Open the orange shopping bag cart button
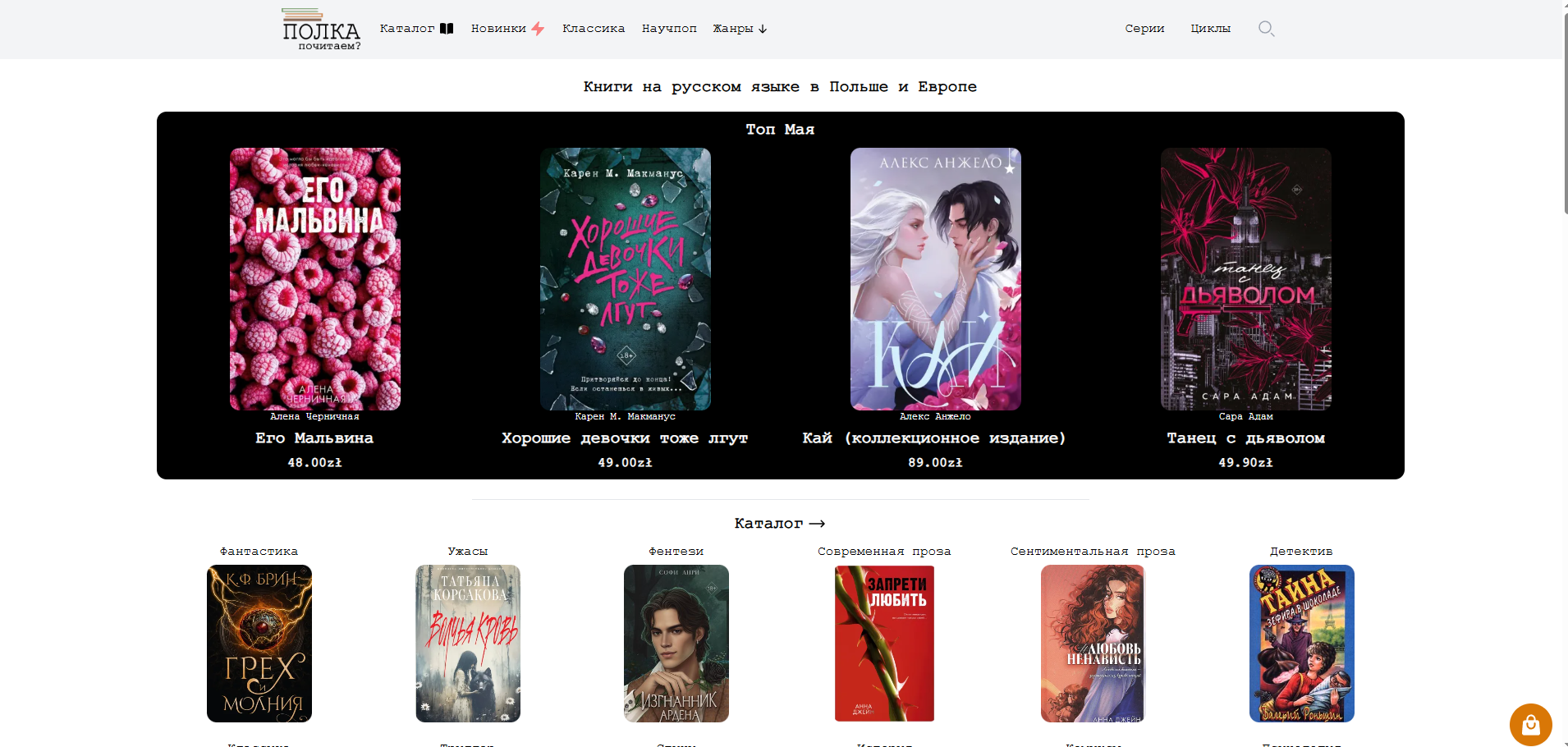Image resolution: width=1568 pixels, height=747 pixels. [1530, 725]
